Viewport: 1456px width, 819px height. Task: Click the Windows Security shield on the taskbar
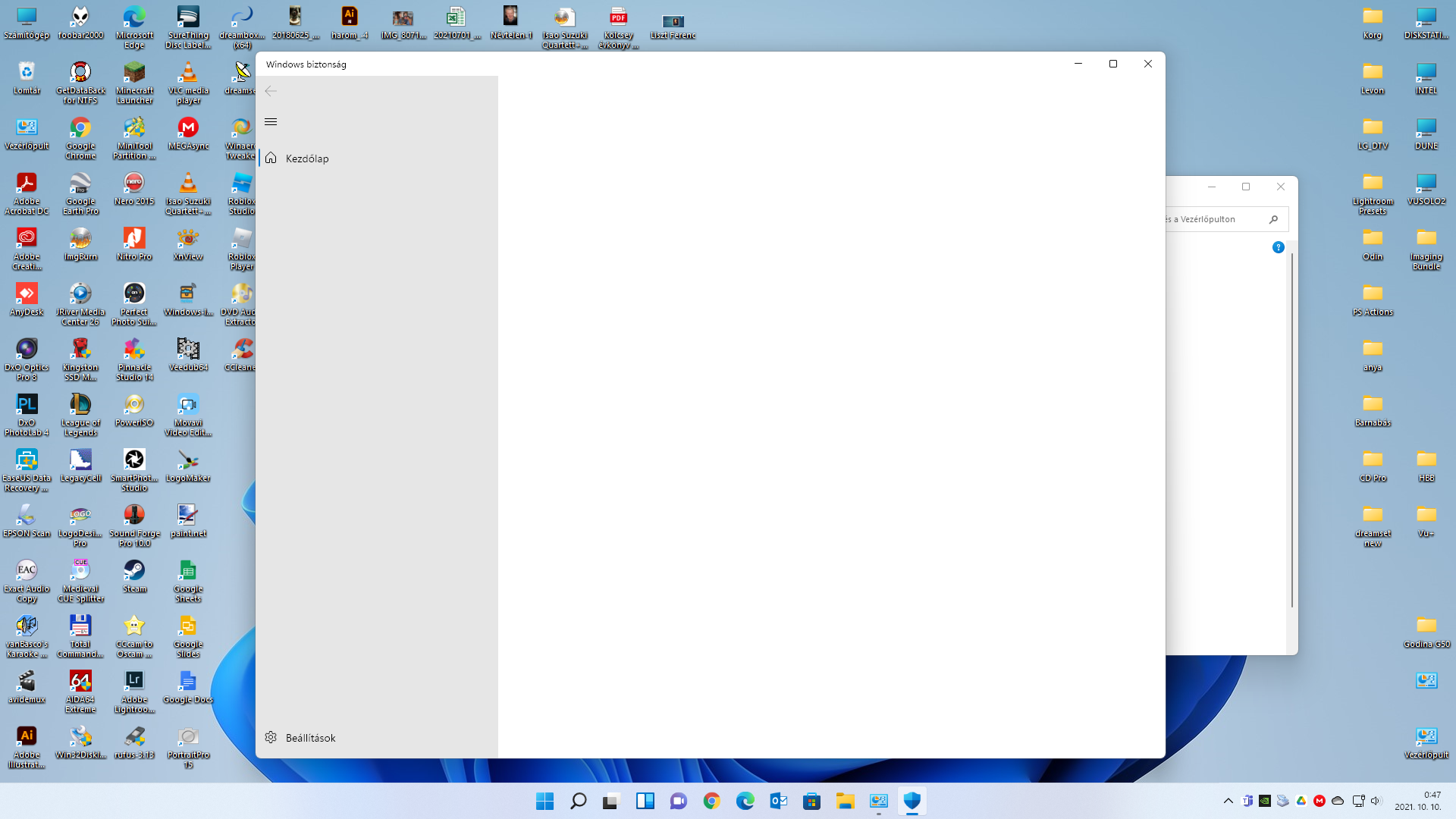(912, 801)
